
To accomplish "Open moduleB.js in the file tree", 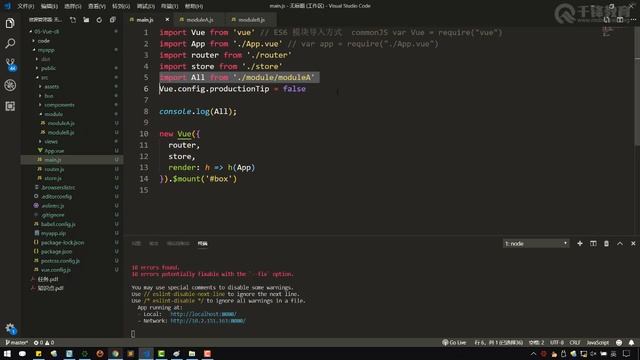I will tap(61, 132).
